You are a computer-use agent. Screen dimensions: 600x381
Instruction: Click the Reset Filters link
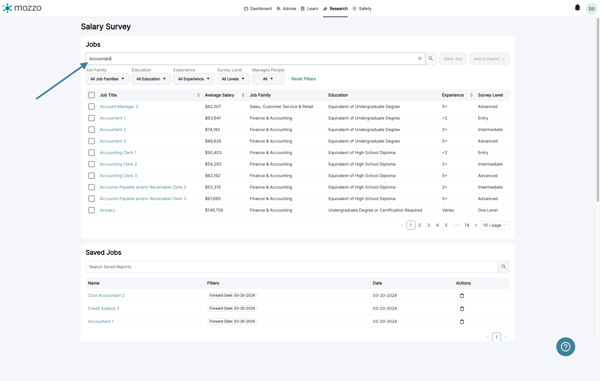tap(303, 79)
